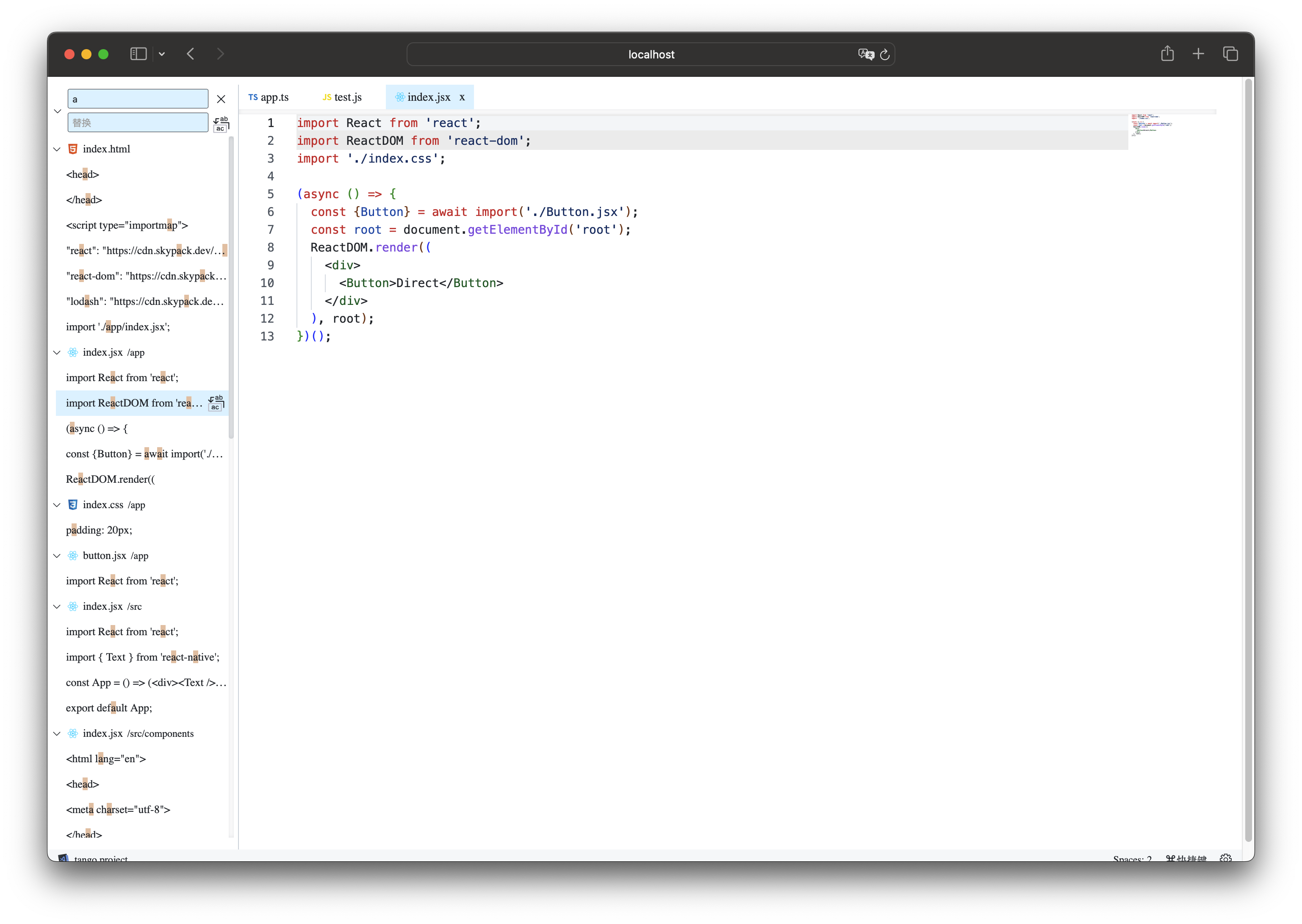Viewport: 1302px width, 924px height.
Task: Click line number 10 in the gutter
Action: pos(267,283)
